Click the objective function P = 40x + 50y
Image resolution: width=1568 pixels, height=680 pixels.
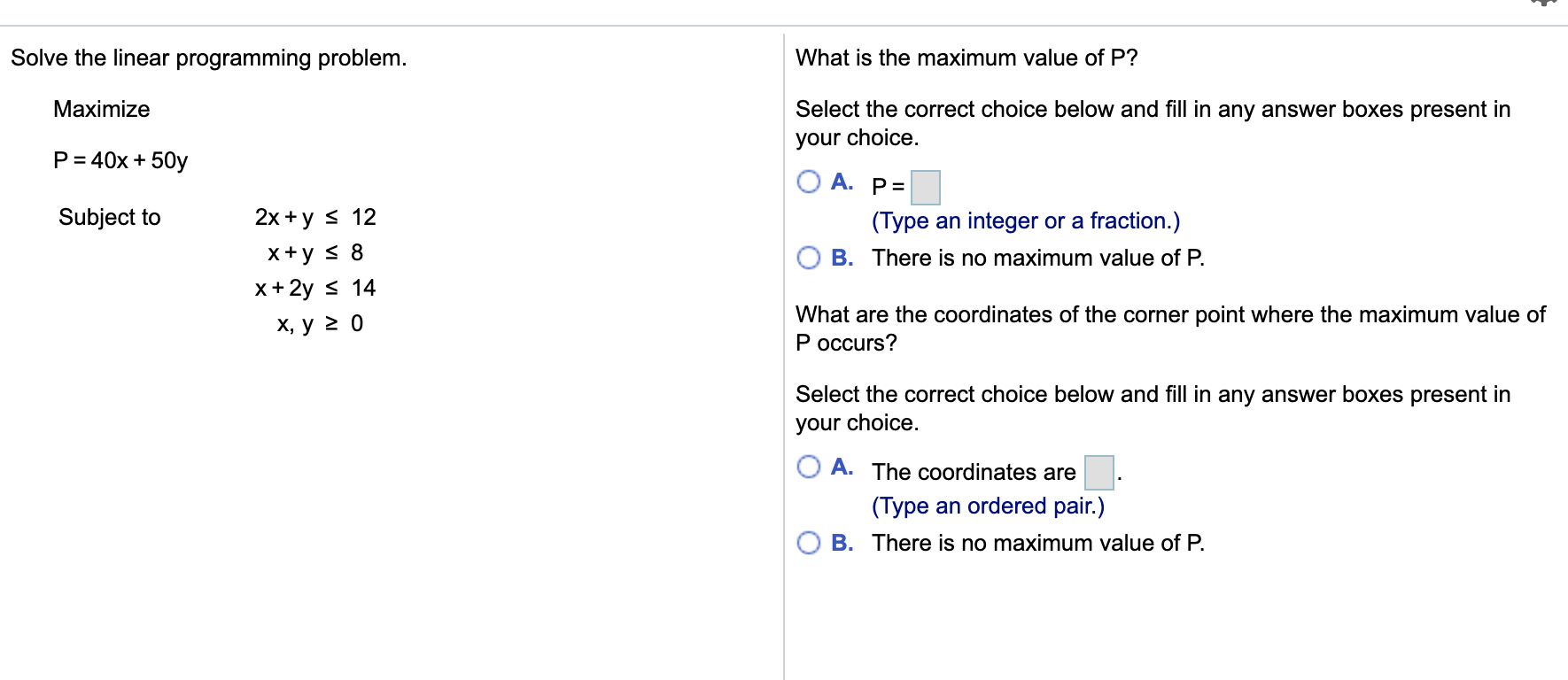coord(120,160)
